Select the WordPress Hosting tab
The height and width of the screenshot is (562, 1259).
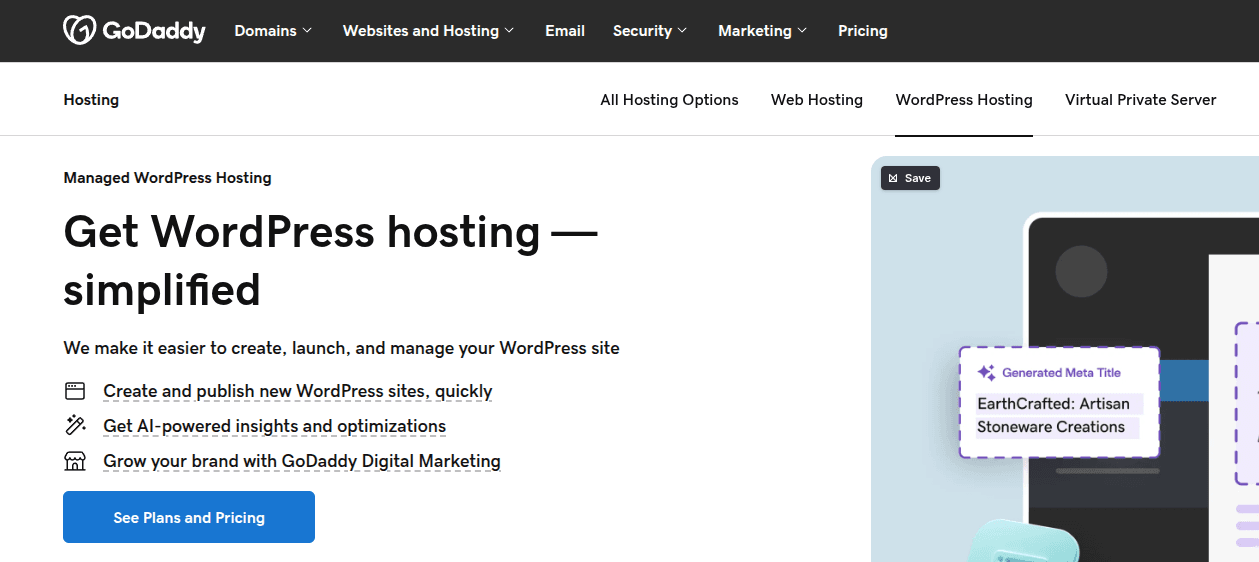[964, 100]
